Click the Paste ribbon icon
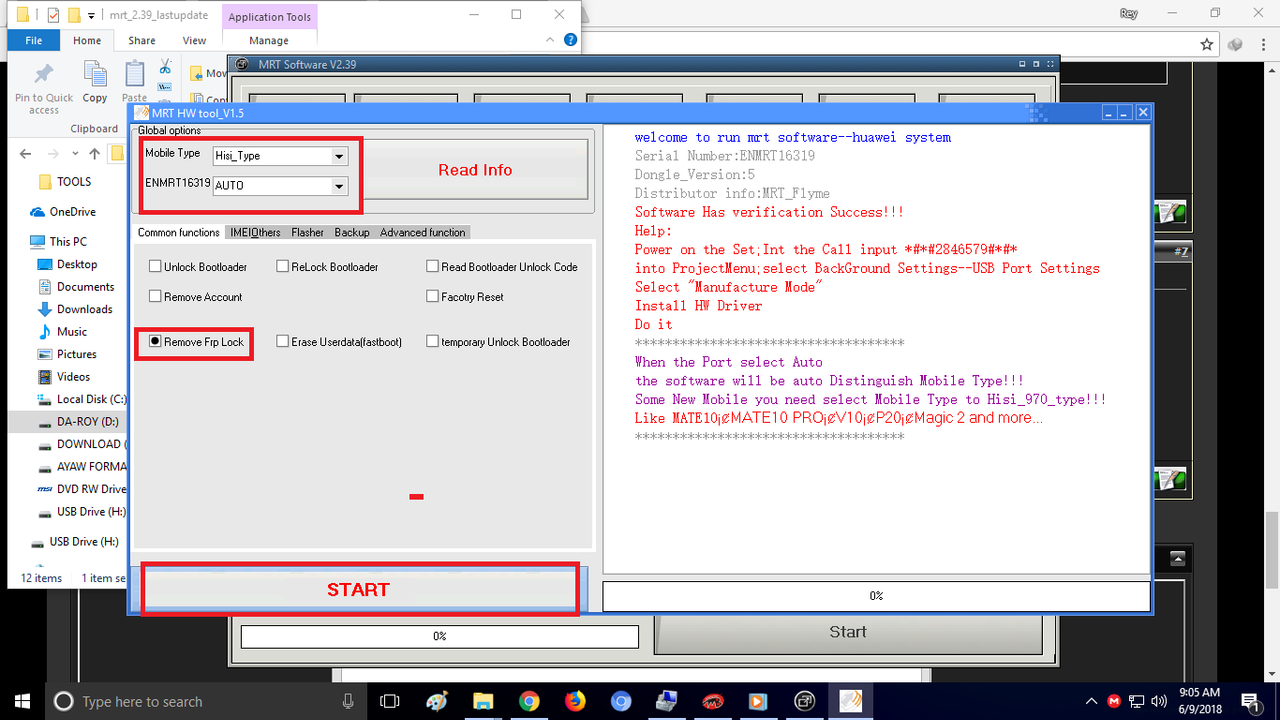Viewport: 1280px width, 720px height. coord(134,82)
